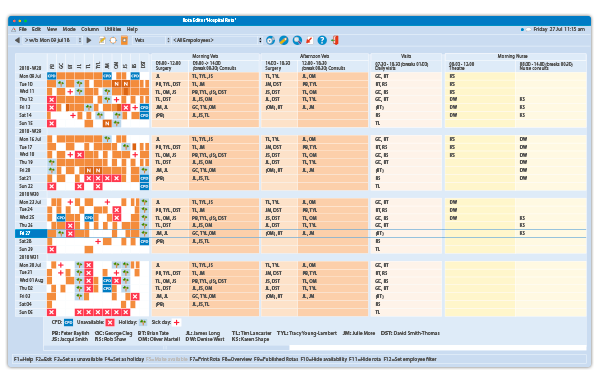Open the Utilities menu
This screenshot has height=380, width=598.
point(113,29)
